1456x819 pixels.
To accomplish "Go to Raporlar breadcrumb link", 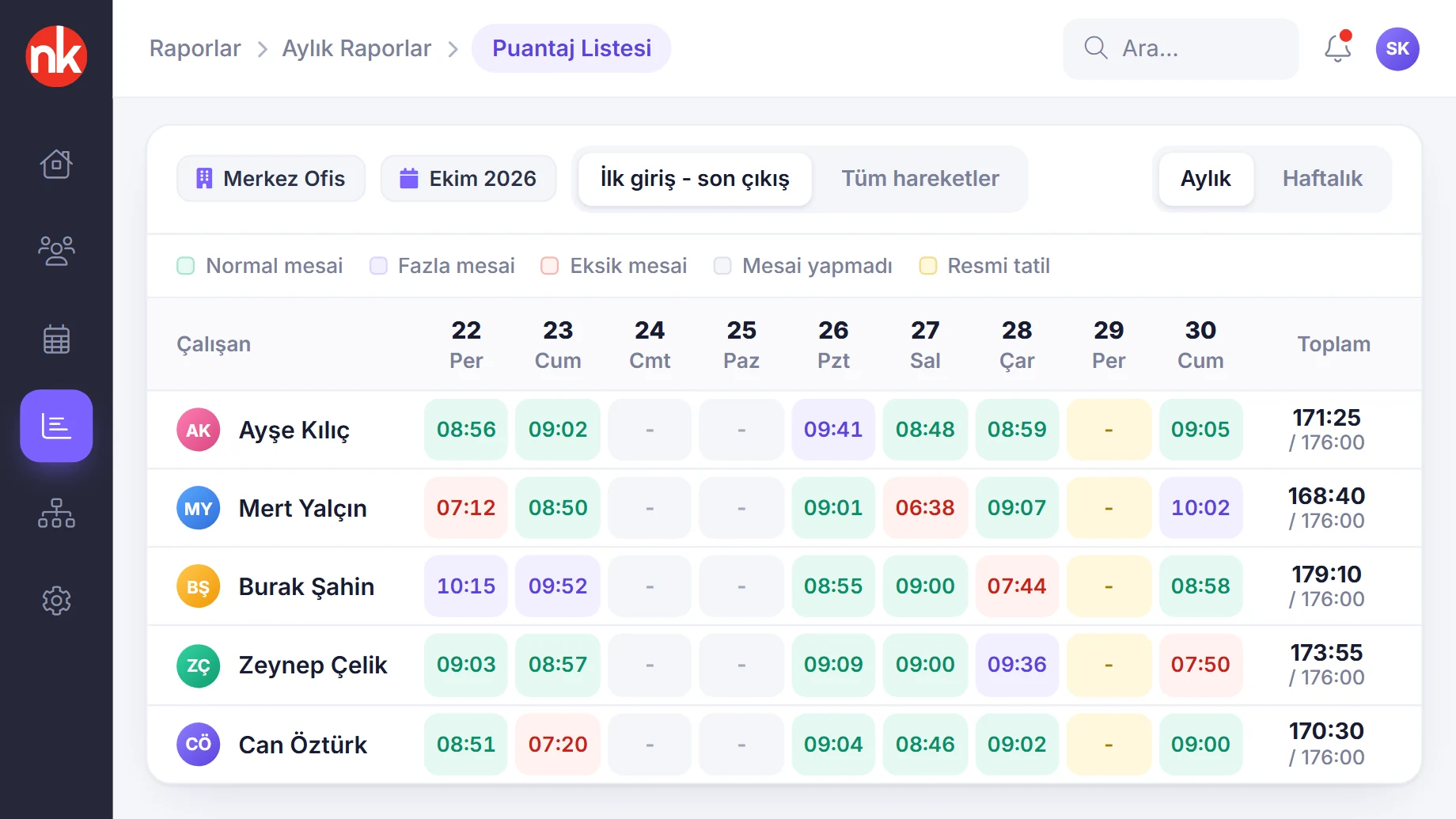I will (195, 48).
